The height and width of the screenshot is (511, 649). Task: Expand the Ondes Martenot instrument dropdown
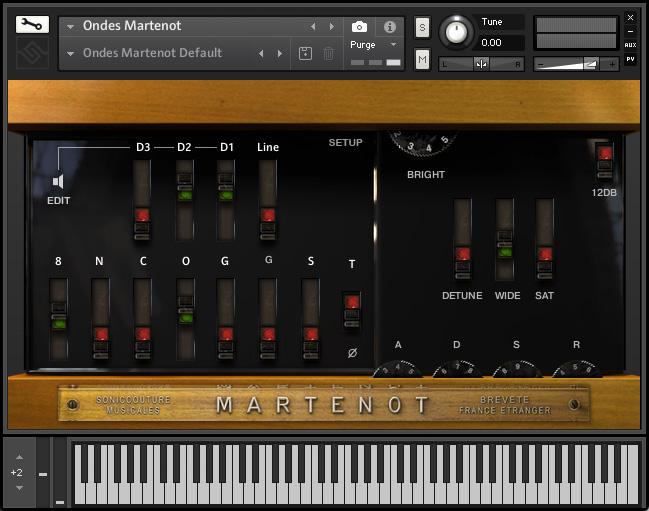(x=70, y=26)
